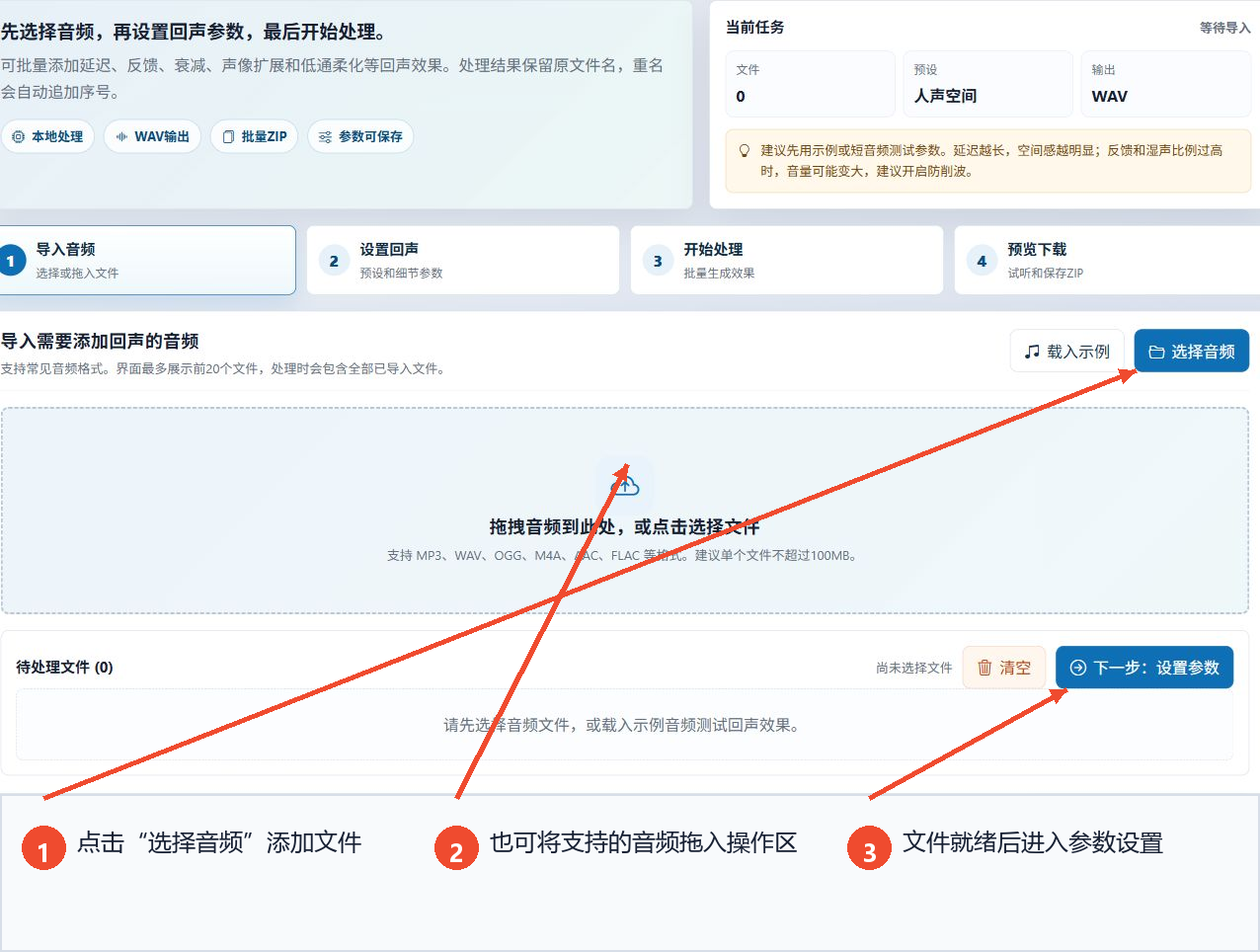Click the sliders icon in 参数可保存
The width and height of the screenshot is (1260, 952).
(x=325, y=137)
